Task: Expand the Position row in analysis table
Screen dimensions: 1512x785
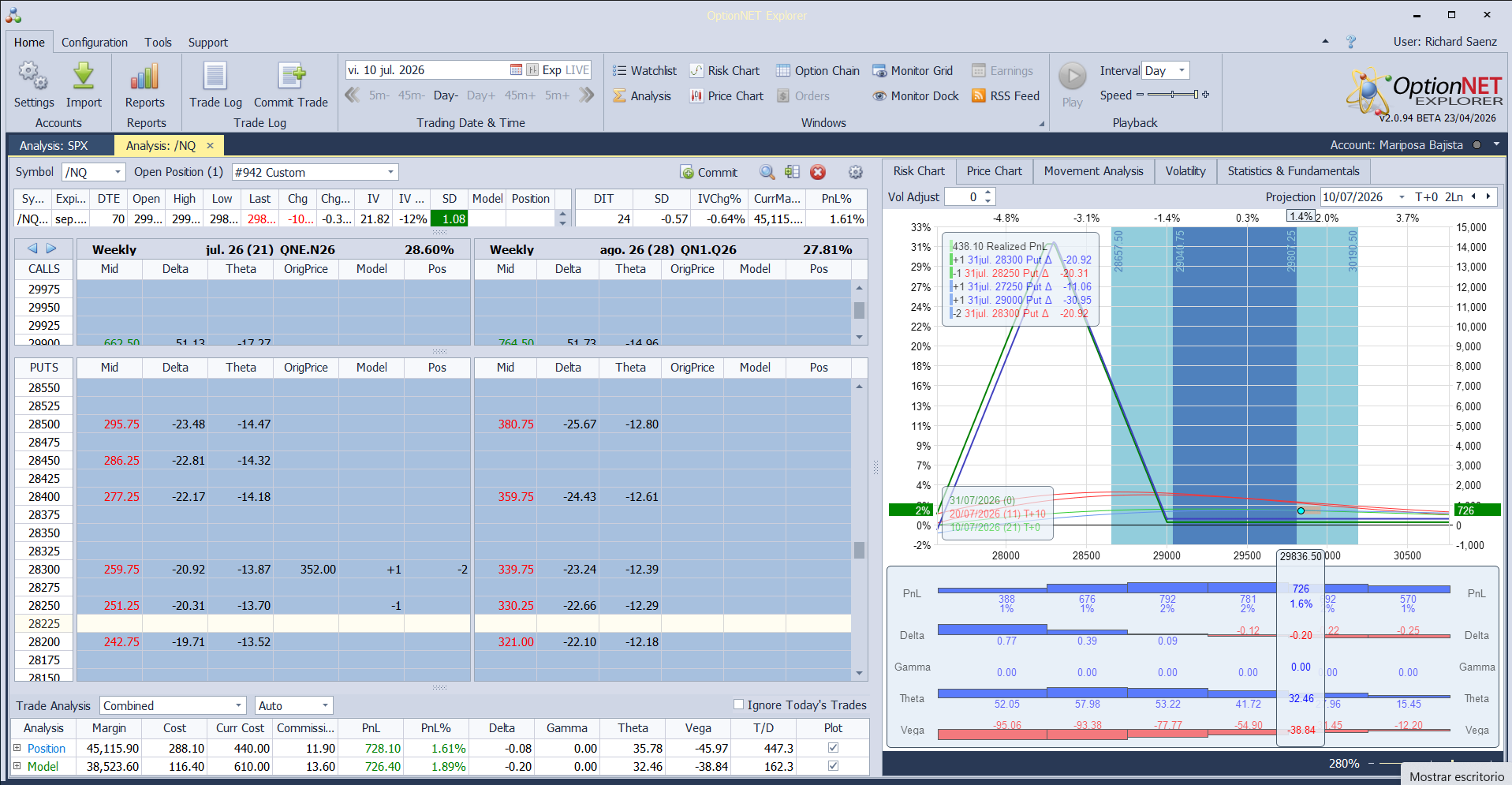Action: [17, 748]
